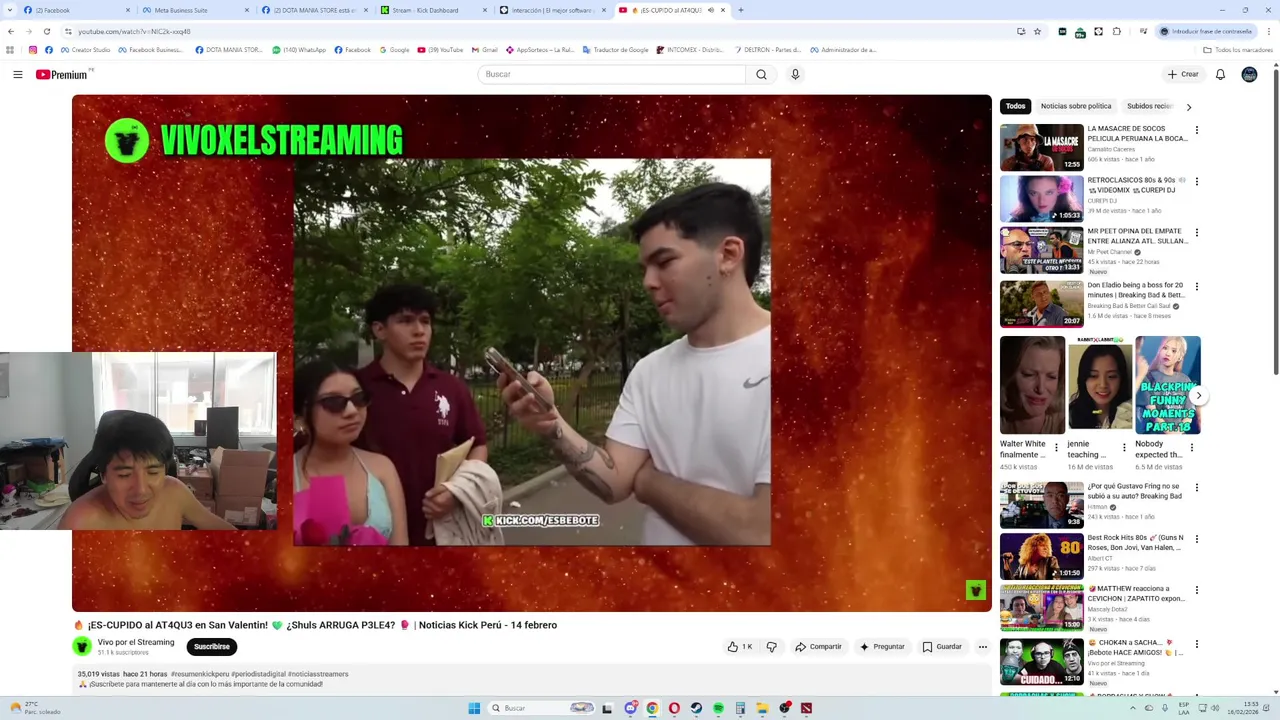Bookmark this page with star icon
The height and width of the screenshot is (720, 1280).
1037,31
